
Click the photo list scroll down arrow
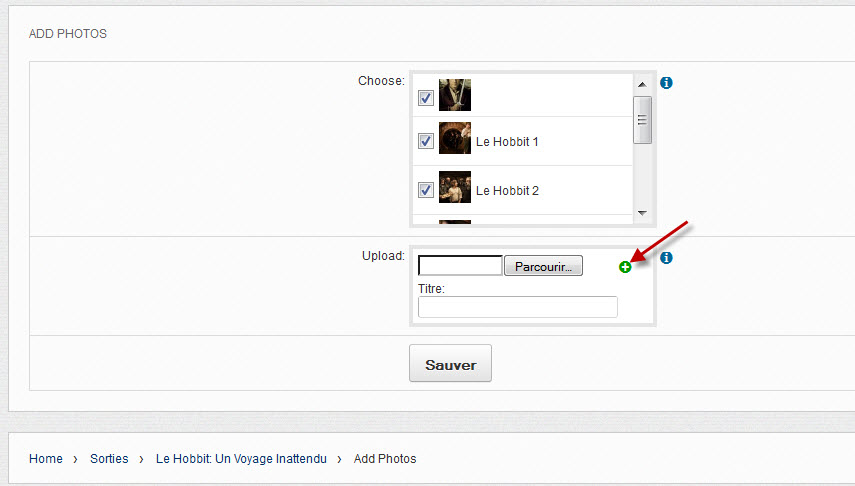click(643, 213)
